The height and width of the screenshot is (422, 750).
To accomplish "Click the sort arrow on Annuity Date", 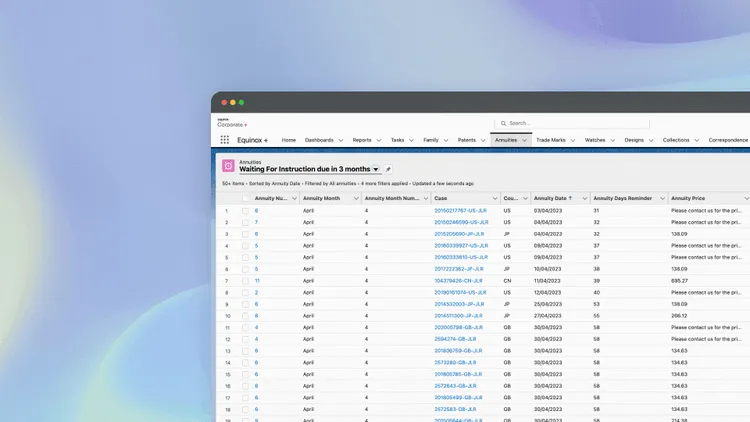I will click(570, 198).
